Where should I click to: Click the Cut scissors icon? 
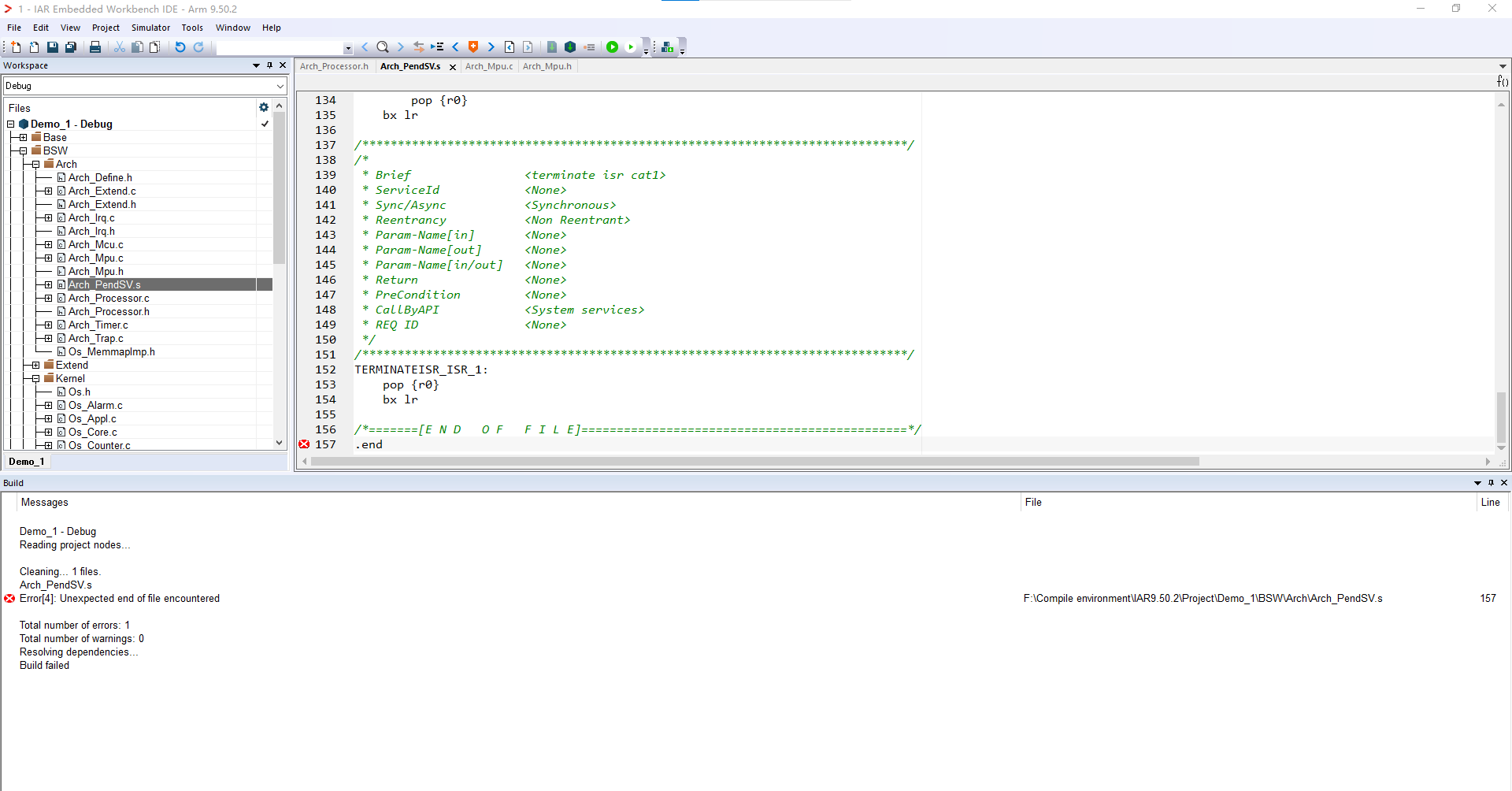coord(119,47)
